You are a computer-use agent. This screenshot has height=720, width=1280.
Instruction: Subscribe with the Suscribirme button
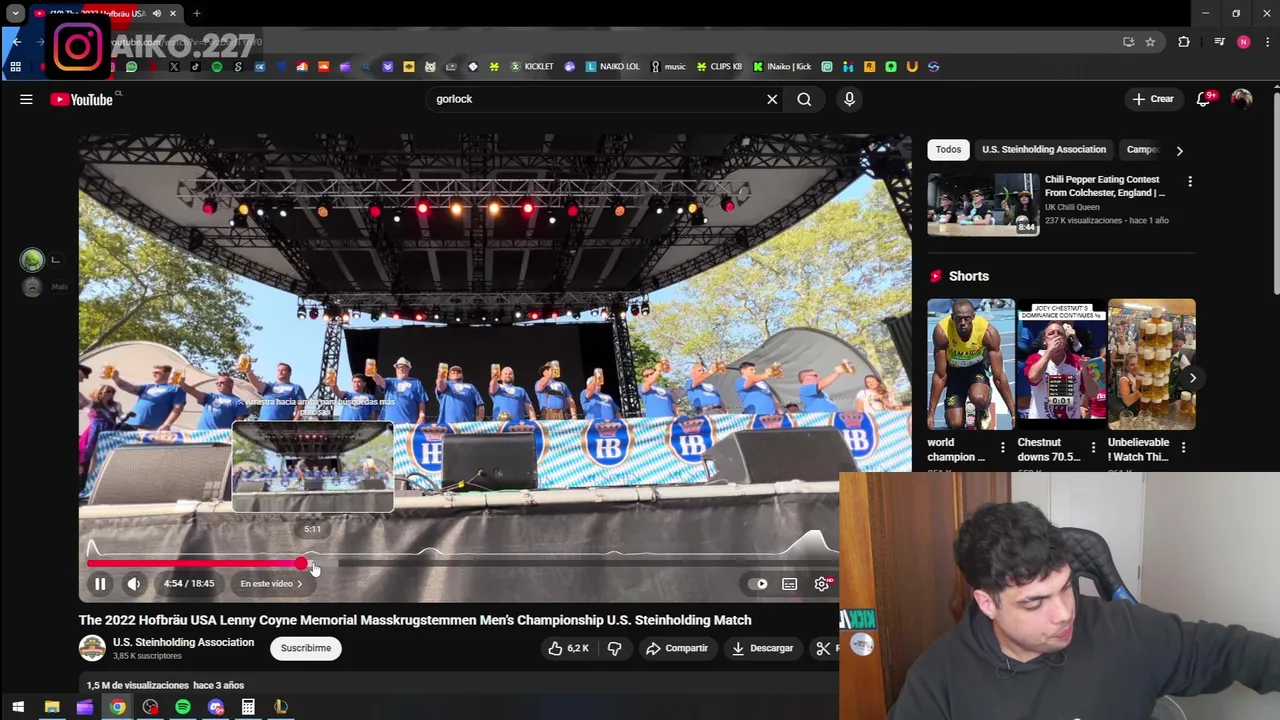(306, 648)
